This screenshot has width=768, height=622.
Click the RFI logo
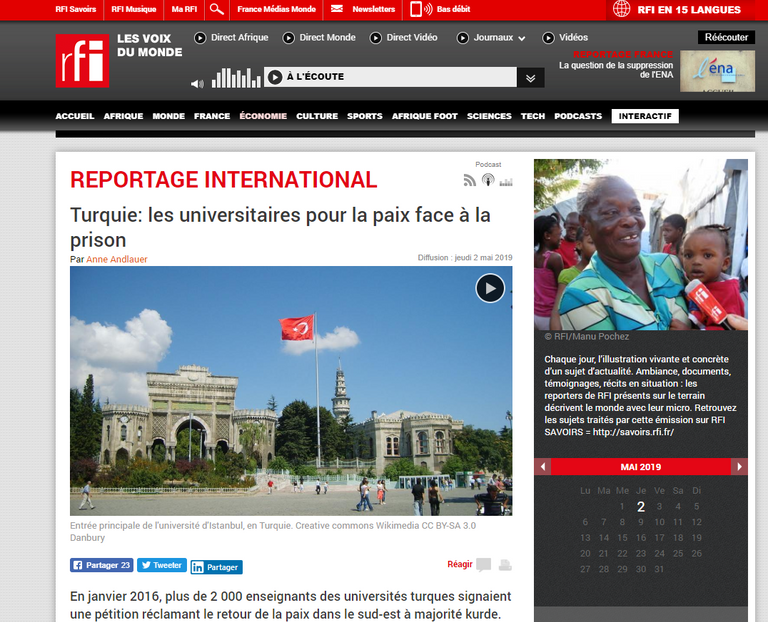[x=81, y=60]
